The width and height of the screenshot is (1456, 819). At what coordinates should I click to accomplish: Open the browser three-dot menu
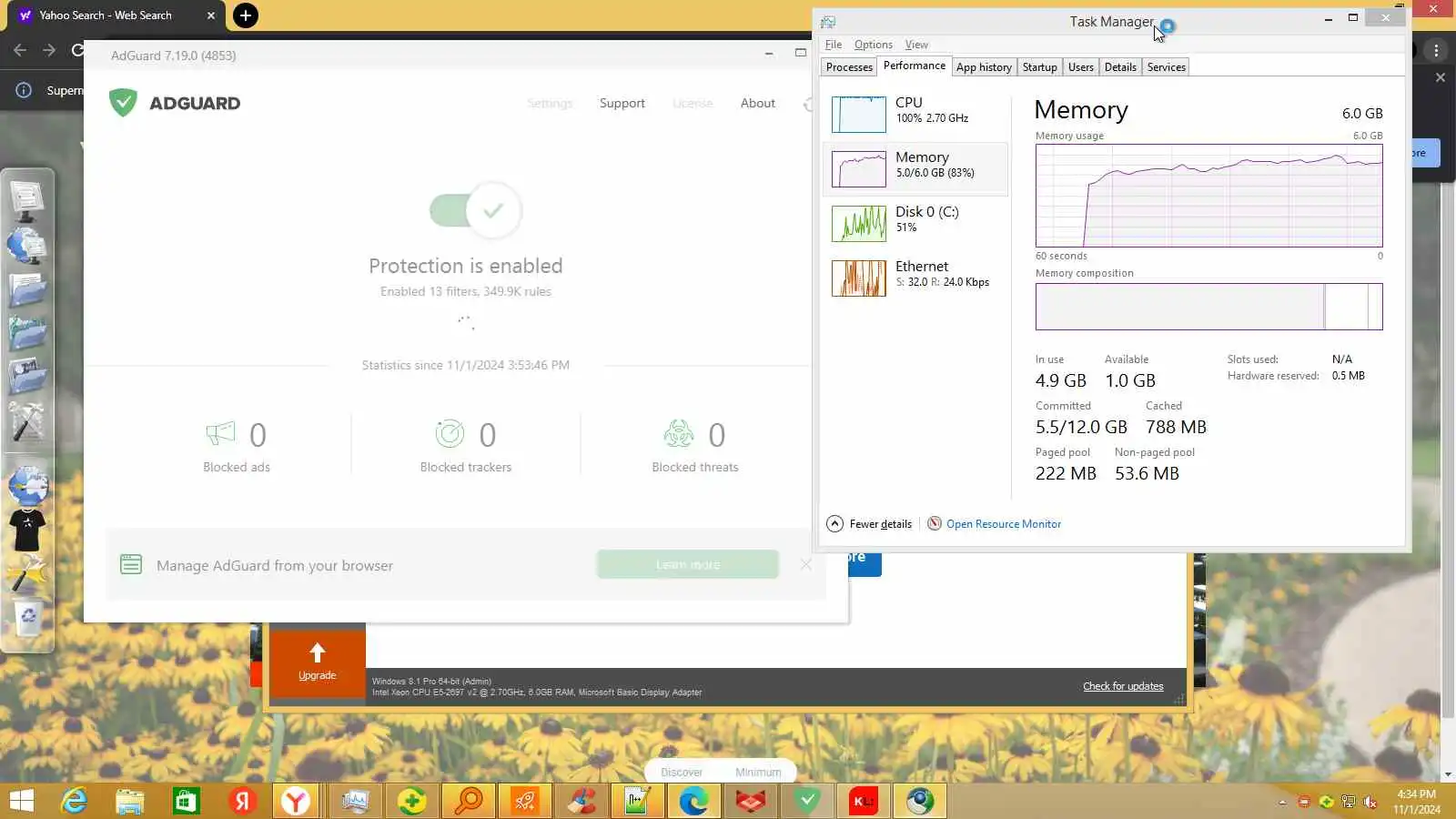click(1436, 51)
